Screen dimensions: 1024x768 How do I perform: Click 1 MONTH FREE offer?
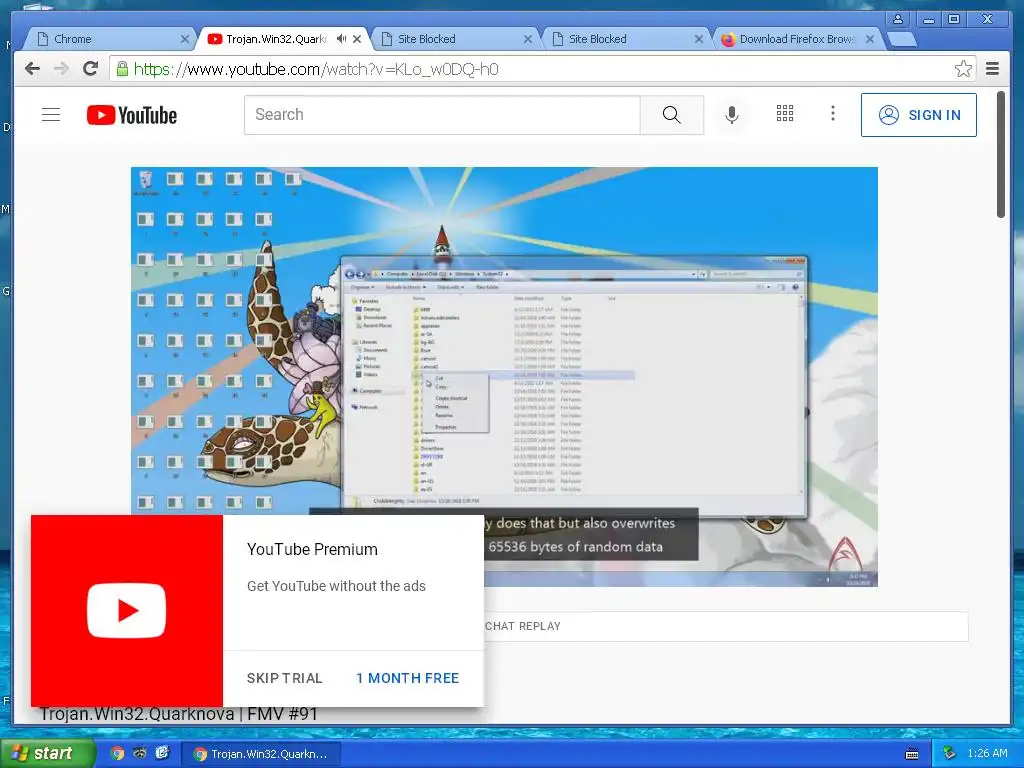pyautogui.click(x=408, y=679)
